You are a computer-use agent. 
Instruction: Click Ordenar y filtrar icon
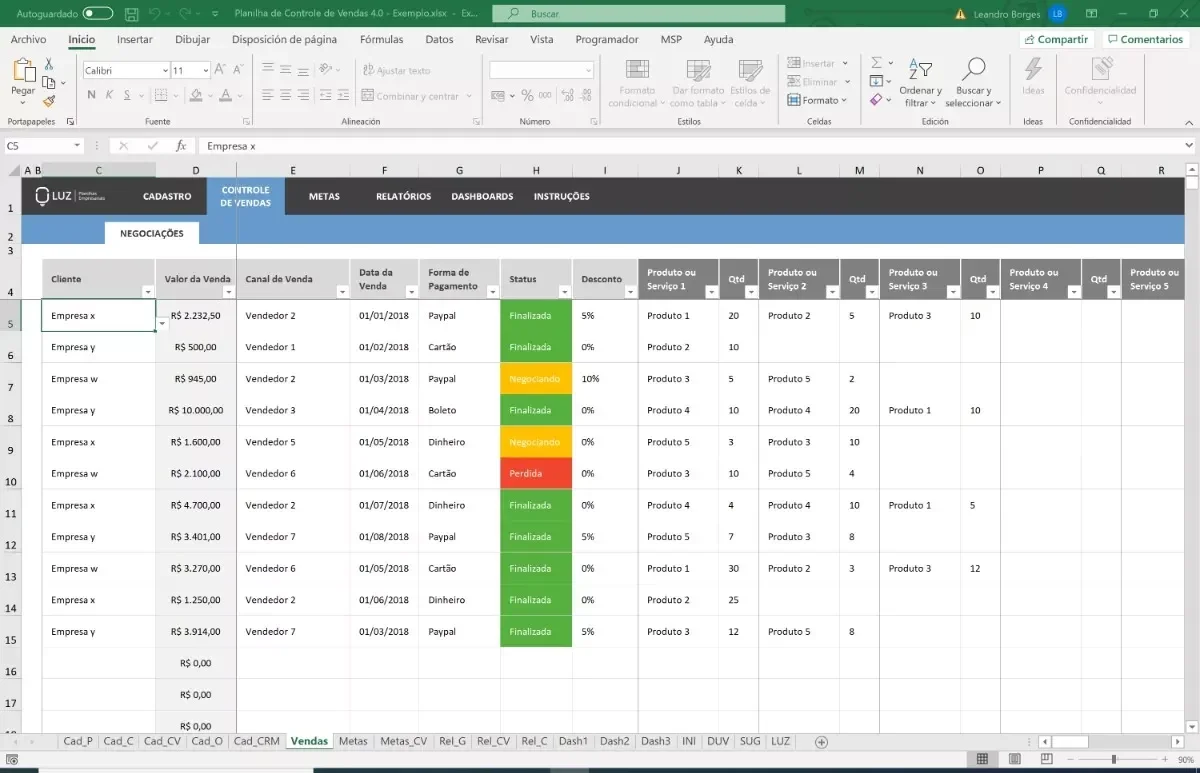tap(920, 70)
